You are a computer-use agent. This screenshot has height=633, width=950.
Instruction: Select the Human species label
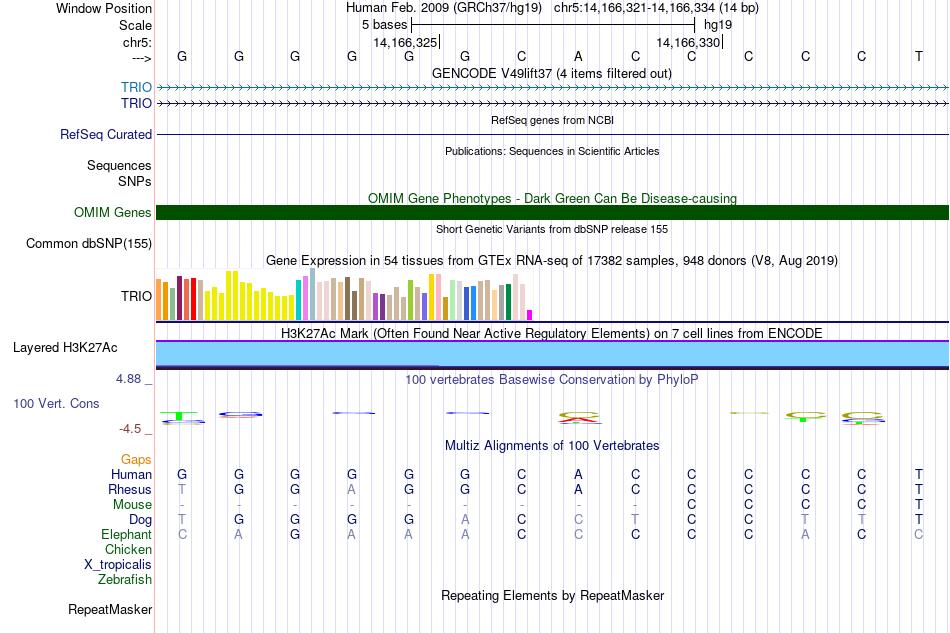(131, 474)
